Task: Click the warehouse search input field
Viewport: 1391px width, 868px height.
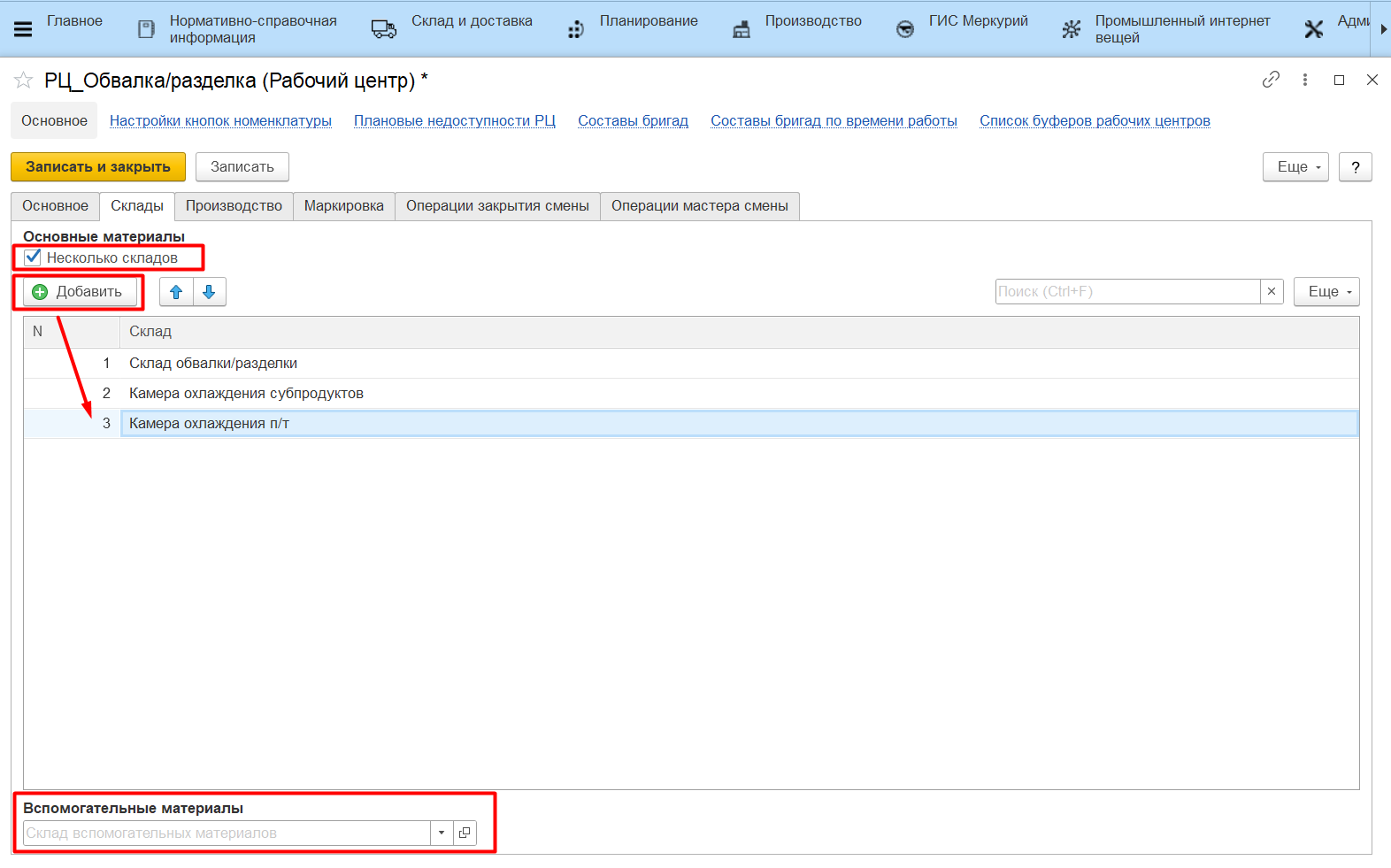Action: 1126,292
